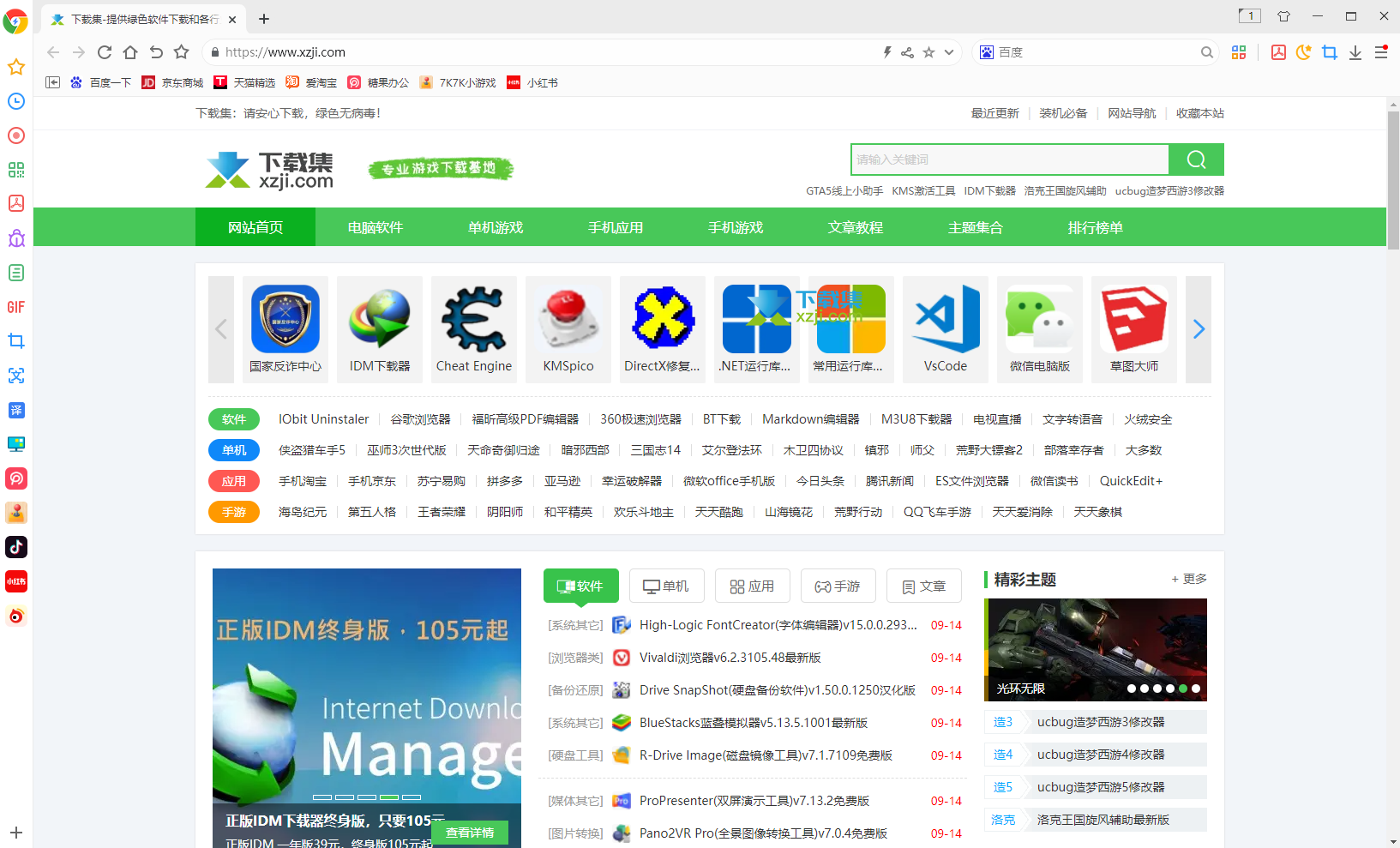Bookmark page with star icon beside home
Screen dimensions: 1400x848
coord(181,52)
